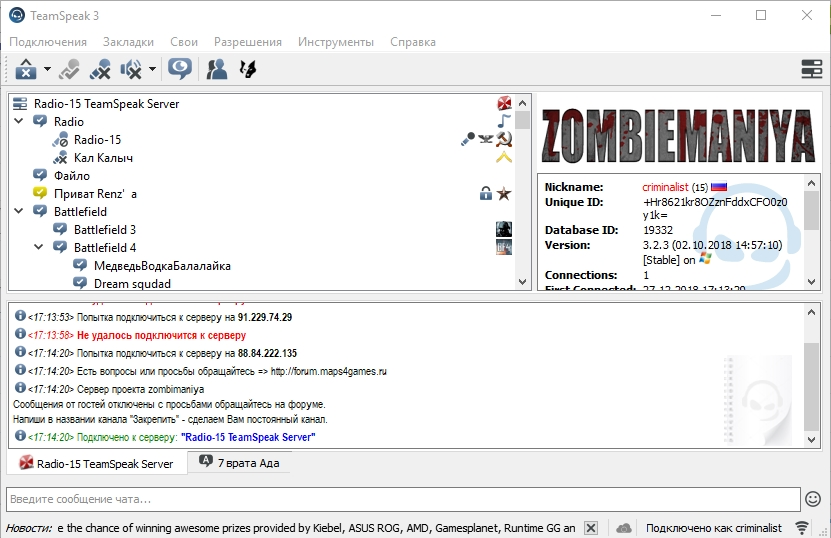Click 'Подключено как criminalist' status text
The height and width of the screenshot is (538, 831).
coord(713,528)
